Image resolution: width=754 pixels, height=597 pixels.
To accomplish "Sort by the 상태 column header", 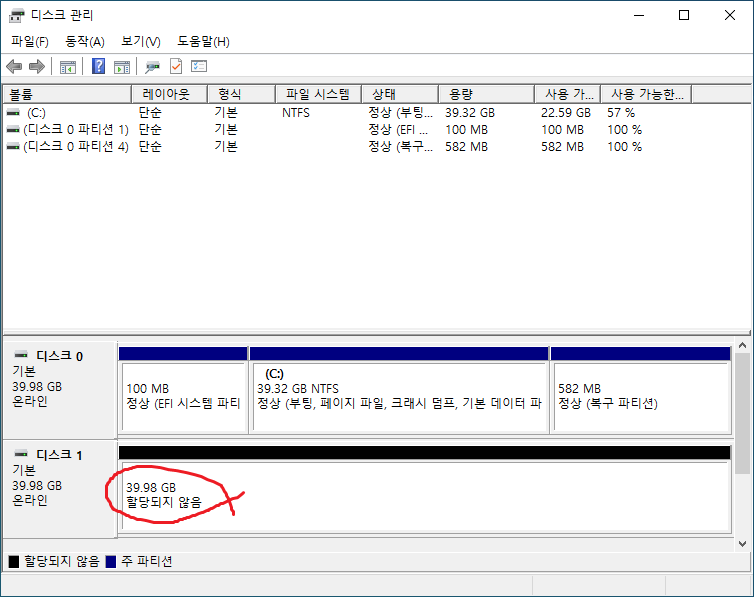I will tap(400, 94).
